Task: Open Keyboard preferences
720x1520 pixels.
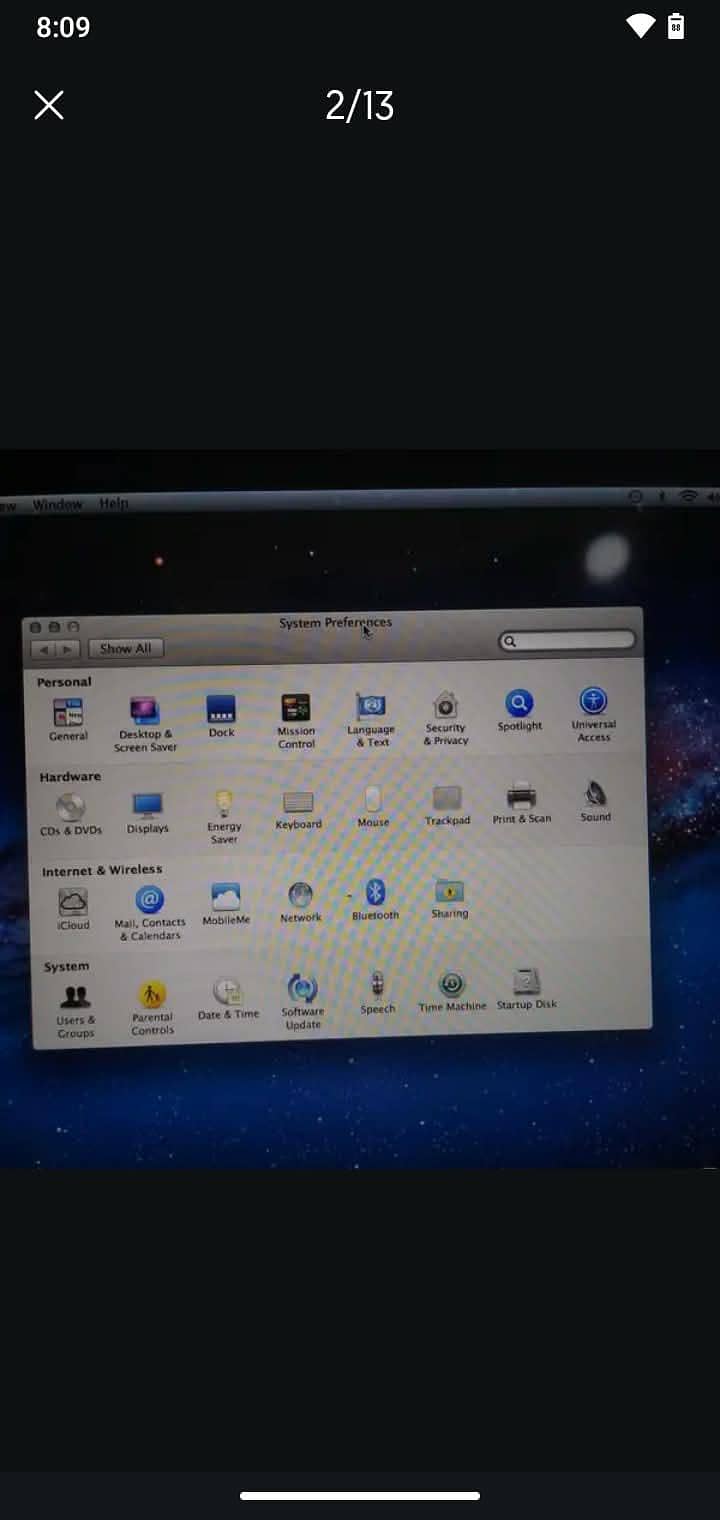Action: pyautogui.click(x=298, y=810)
